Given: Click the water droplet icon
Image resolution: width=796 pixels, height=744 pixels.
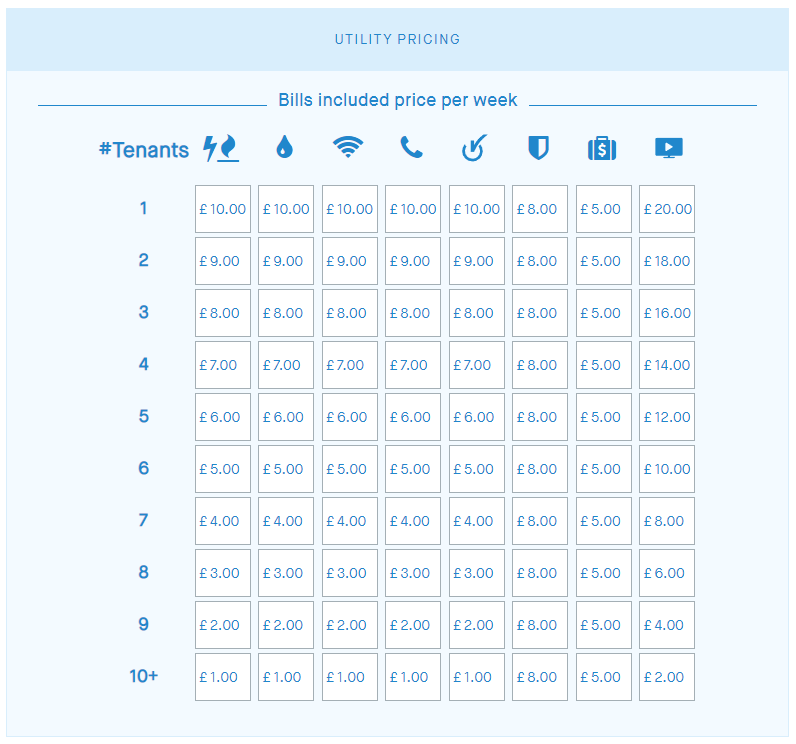Looking at the screenshot, I should point(285,149).
